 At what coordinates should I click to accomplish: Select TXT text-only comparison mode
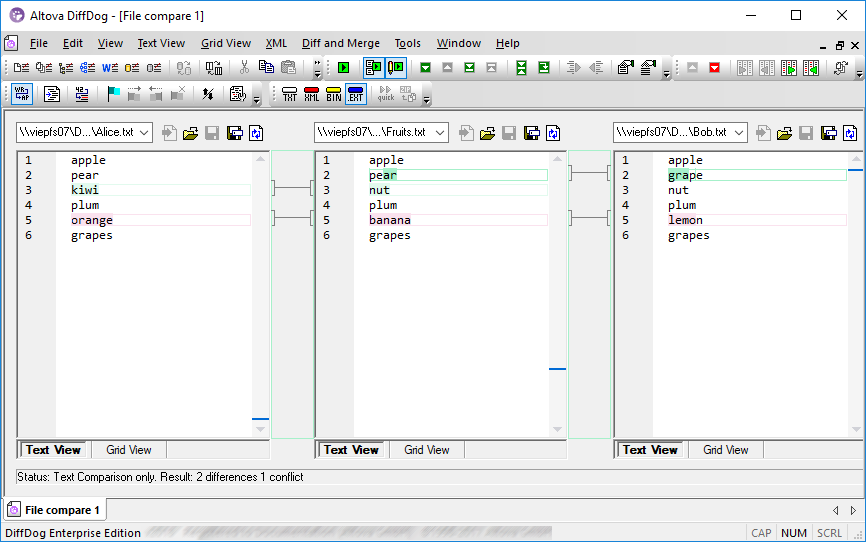pos(289,94)
